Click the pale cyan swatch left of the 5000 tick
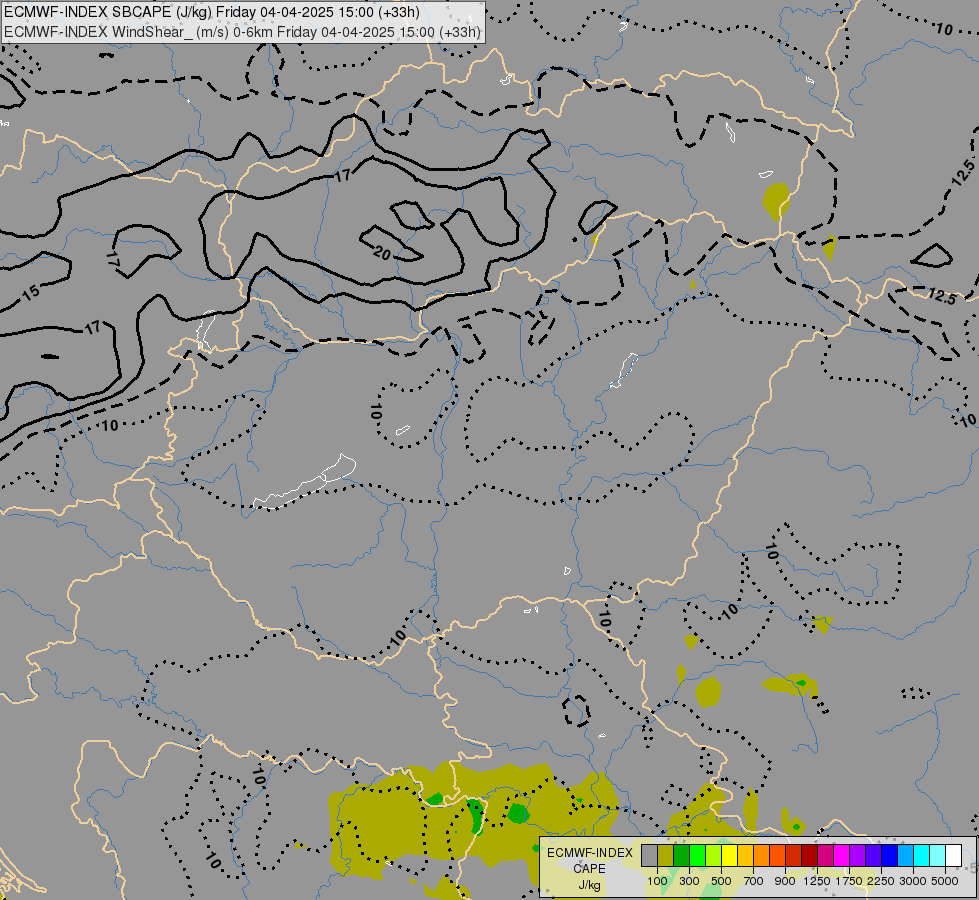The image size is (979, 900). (938, 856)
